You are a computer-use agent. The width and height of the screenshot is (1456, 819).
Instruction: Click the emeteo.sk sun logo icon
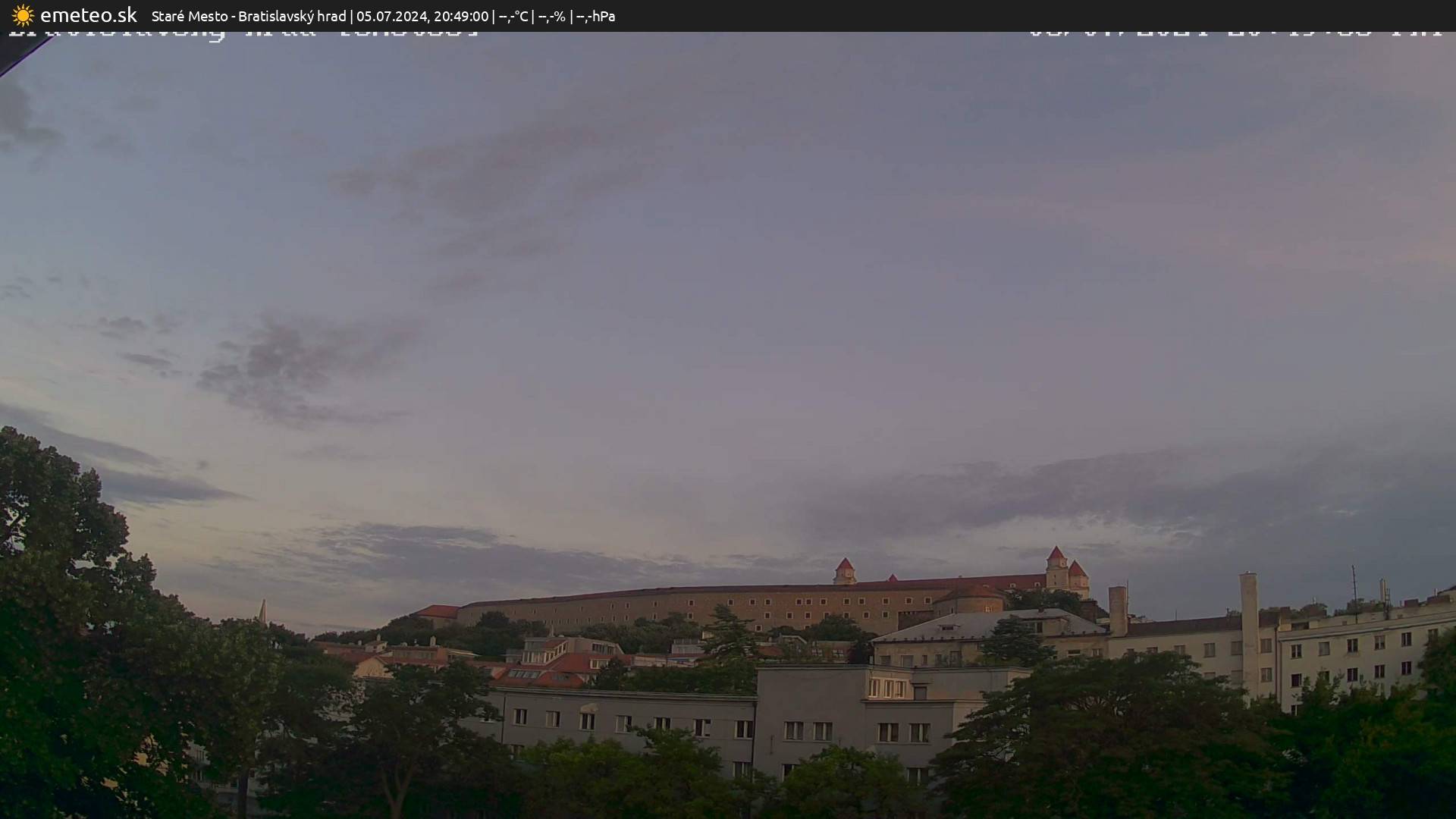coord(23,15)
